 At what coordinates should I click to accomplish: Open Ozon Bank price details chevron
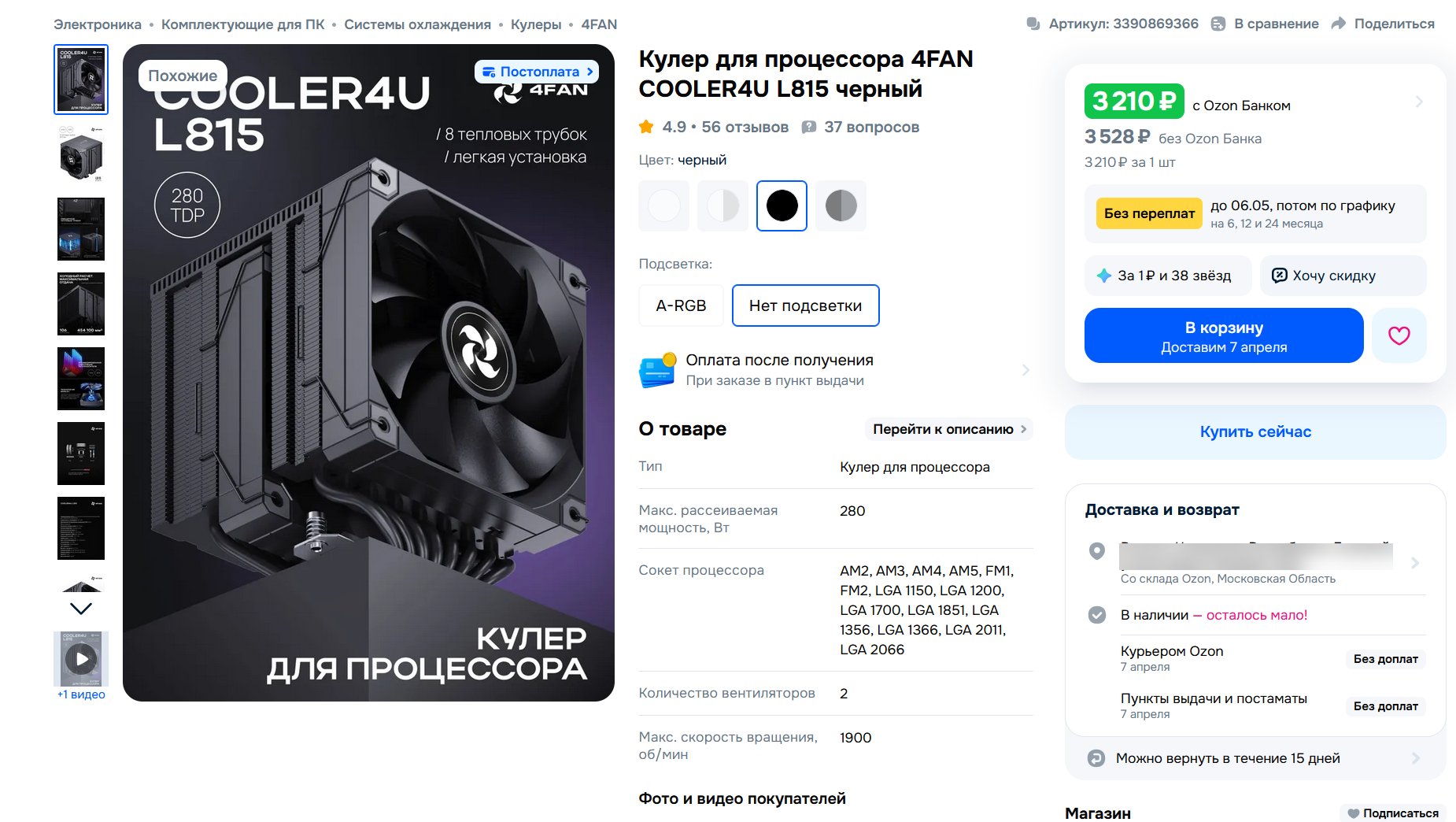point(1419,102)
